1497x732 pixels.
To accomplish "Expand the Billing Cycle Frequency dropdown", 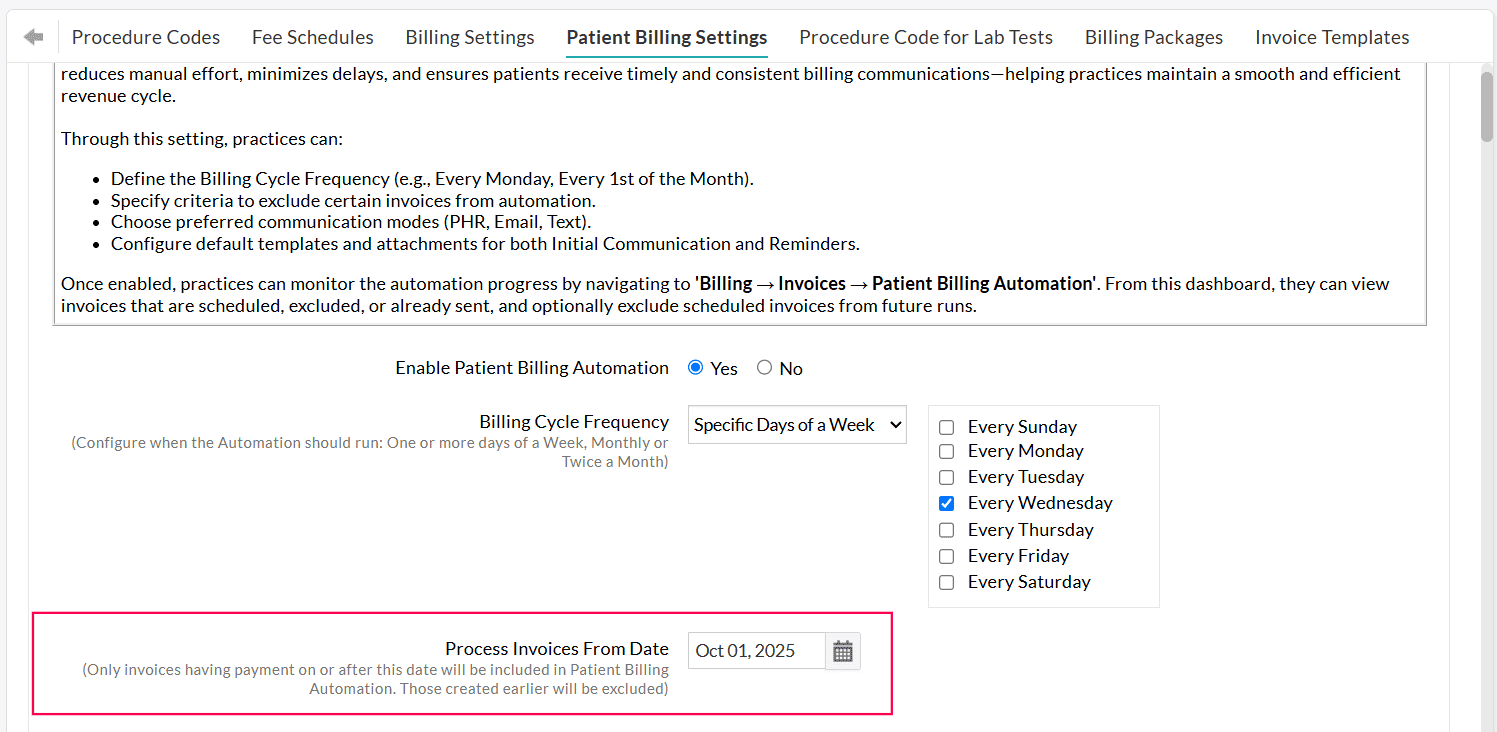I will tap(797, 425).
